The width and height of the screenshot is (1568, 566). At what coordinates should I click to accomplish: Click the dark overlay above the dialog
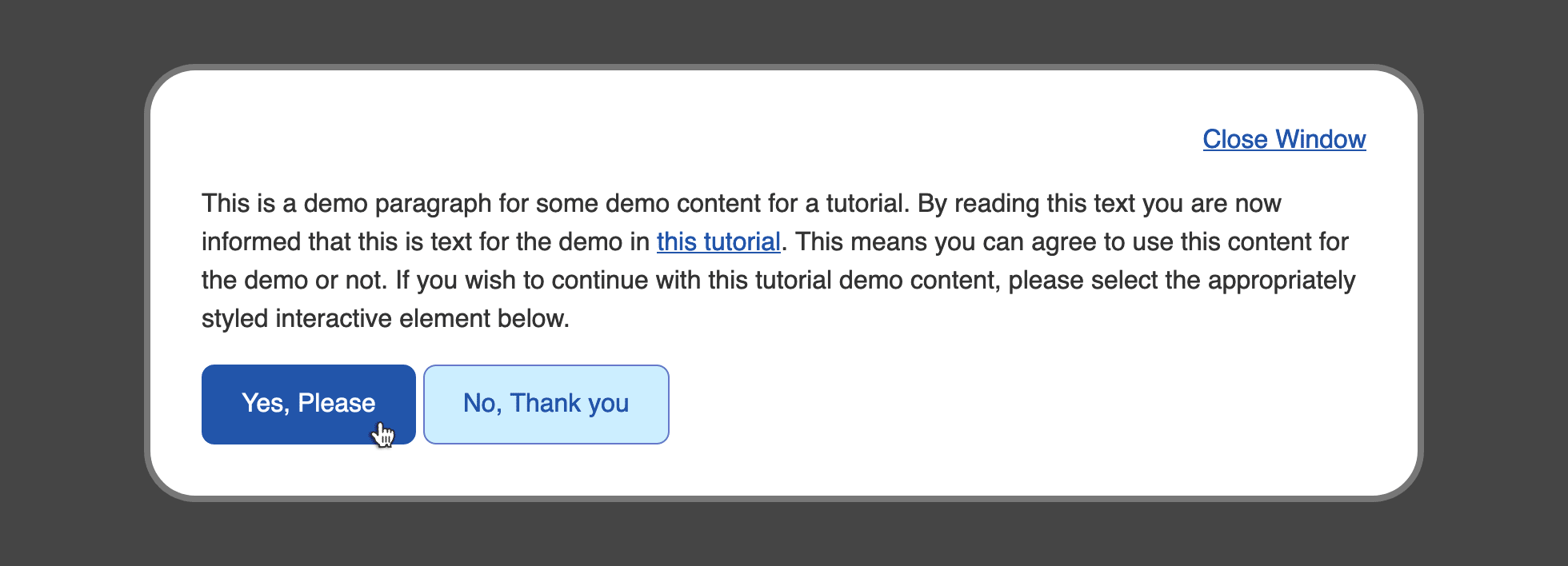click(784, 30)
